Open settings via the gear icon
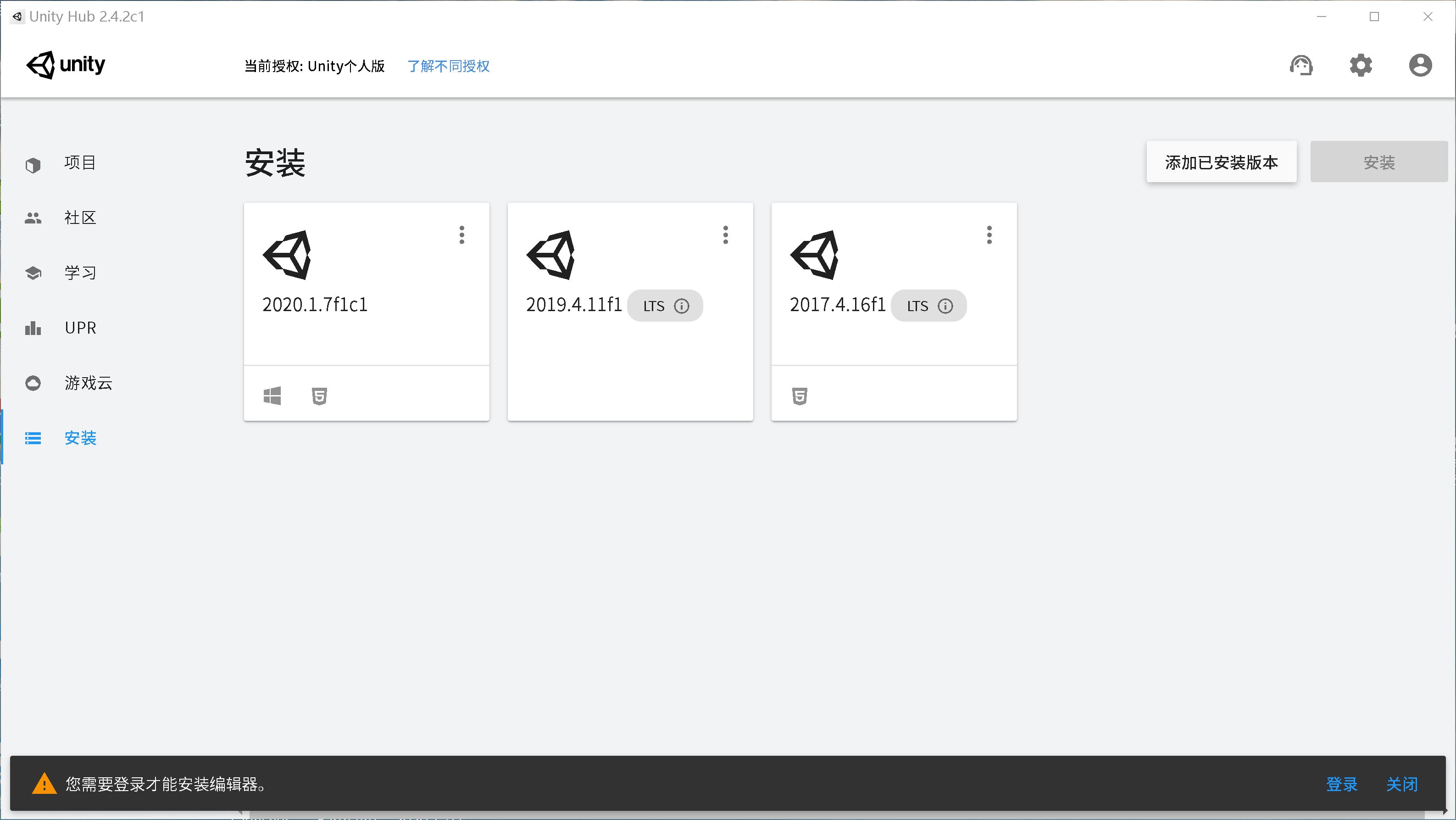This screenshot has width=1456, height=820. 1361,65
